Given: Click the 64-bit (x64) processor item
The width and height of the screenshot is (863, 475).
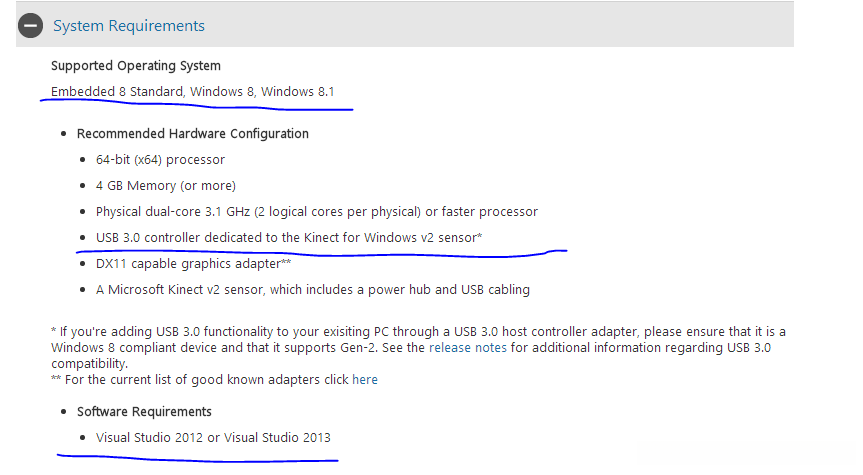Looking at the screenshot, I should tap(160, 159).
